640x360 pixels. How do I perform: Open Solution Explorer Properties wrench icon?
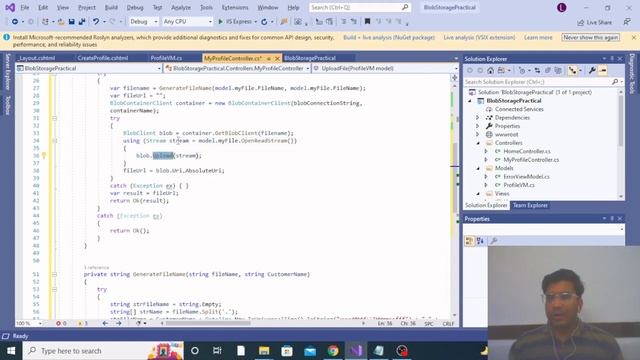(592, 71)
